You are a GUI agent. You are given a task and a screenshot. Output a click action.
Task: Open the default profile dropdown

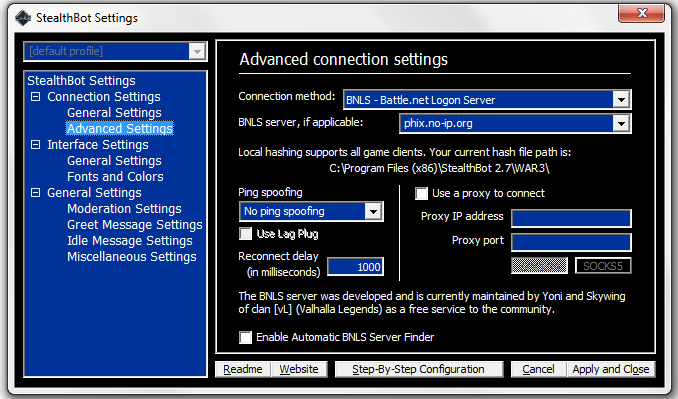click(x=197, y=51)
